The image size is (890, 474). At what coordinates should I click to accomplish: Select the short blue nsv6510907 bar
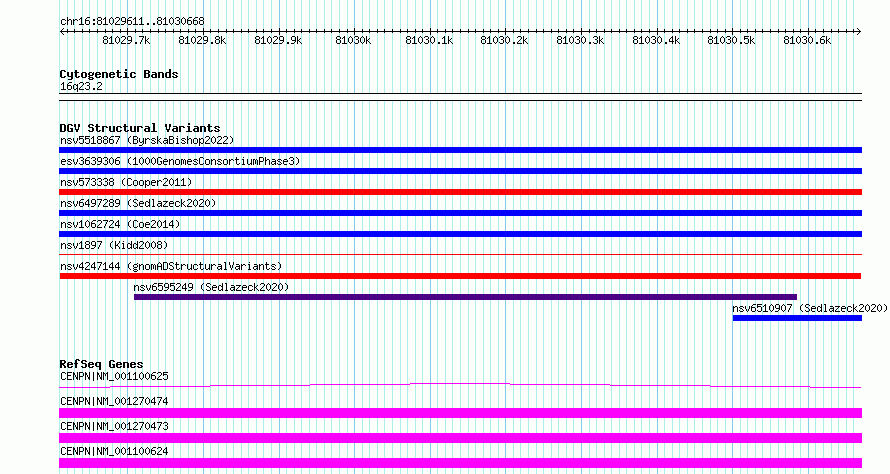click(x=797, y=318)
